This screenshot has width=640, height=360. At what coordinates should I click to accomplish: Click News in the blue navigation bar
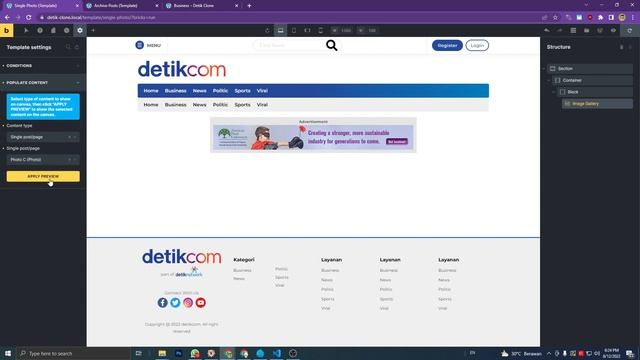(200, 91)
